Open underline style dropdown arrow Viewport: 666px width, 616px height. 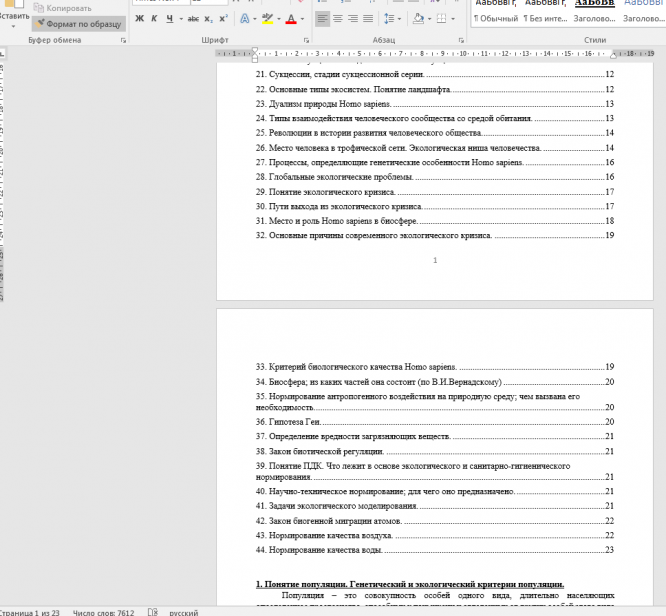click(181, 19)
